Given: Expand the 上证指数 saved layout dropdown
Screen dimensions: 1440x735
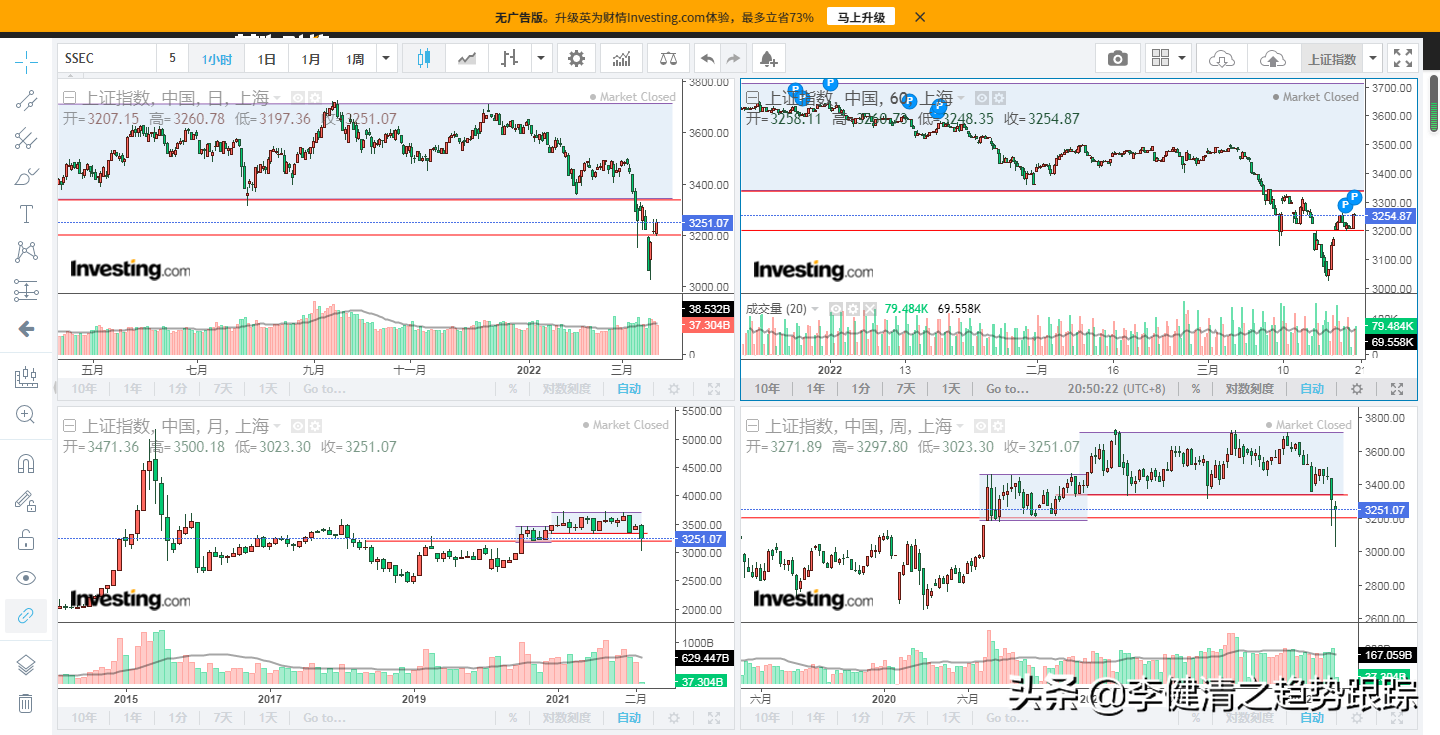Looking at the screenshot, I should tap(1374, 59).
